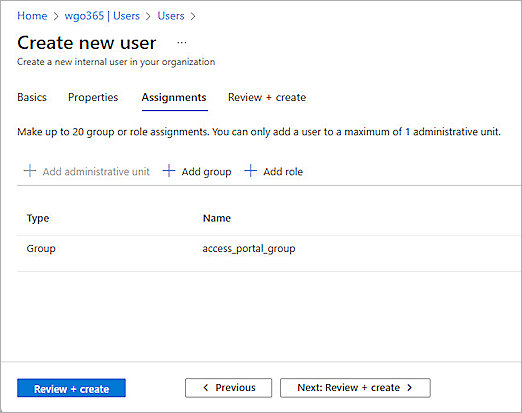Select the access_portal_group row name
This screenshot has height=413, width=522.
tap(249, 249)
